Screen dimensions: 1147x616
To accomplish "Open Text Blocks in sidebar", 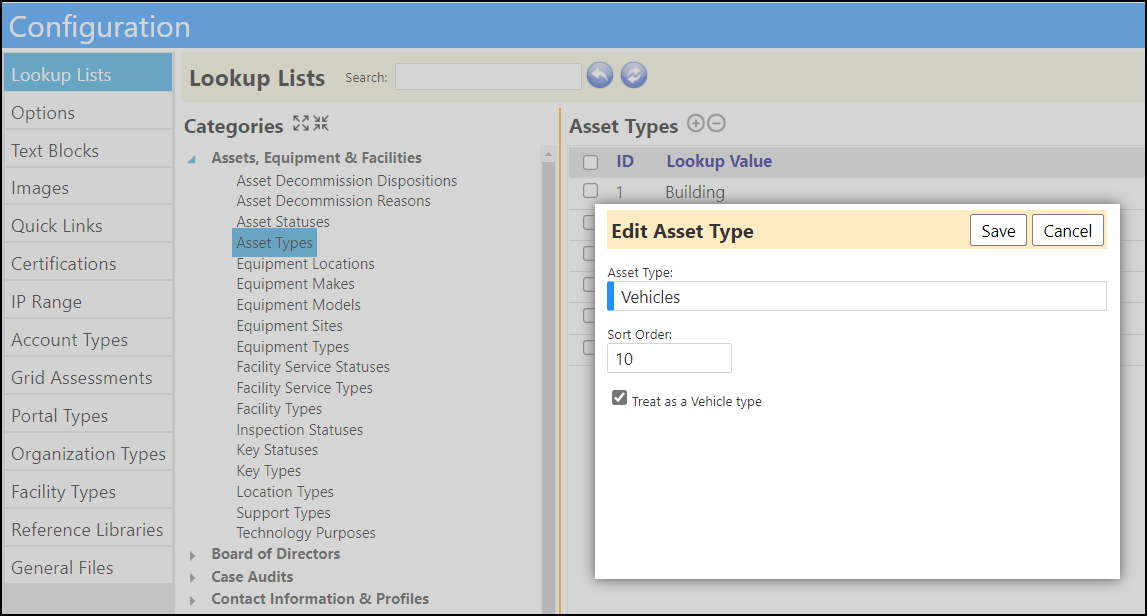I will pos(88,151).
